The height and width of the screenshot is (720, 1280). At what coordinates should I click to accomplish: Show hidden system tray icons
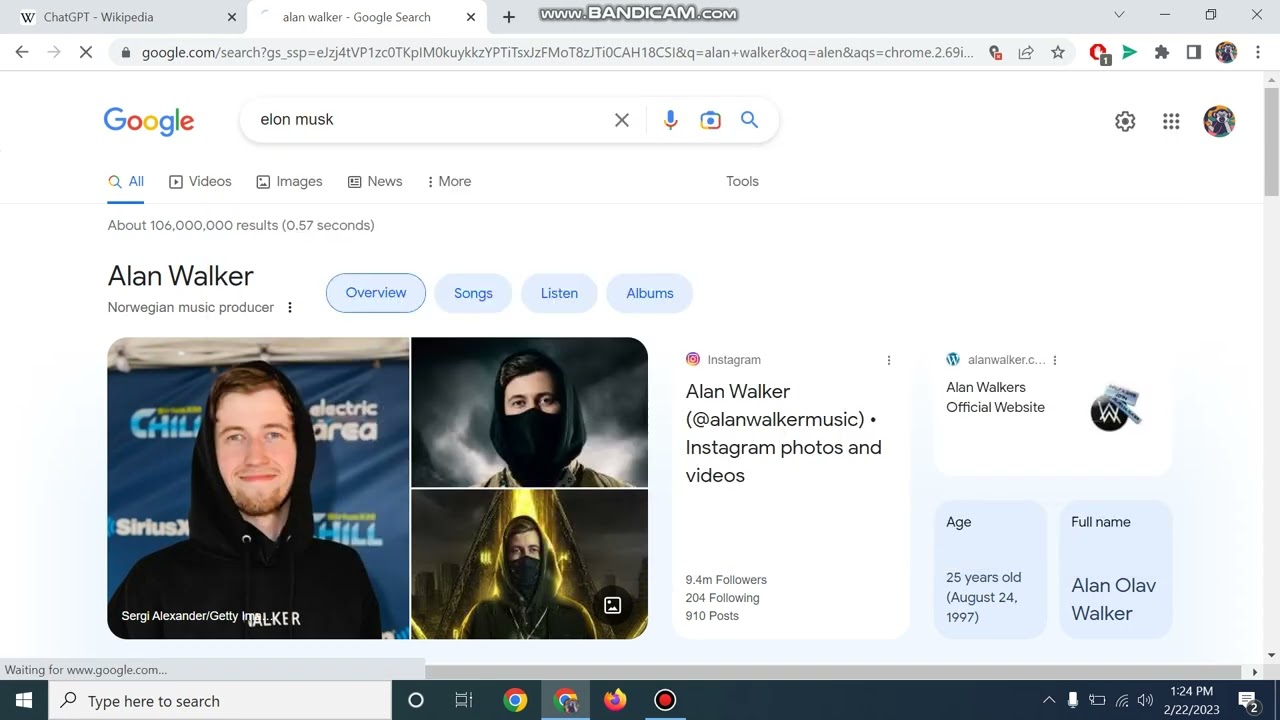point(1048,700)
